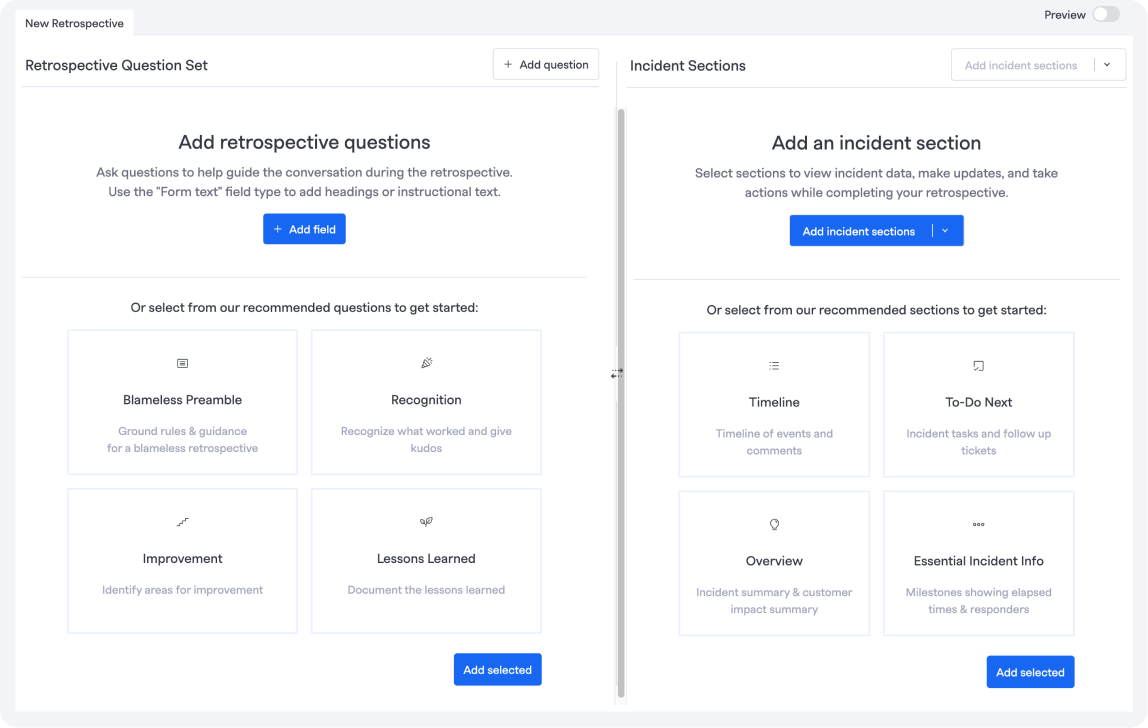This screenshot has width=1148, height=728.
Task: Select the Recognition card title
Action: [426, 400]
